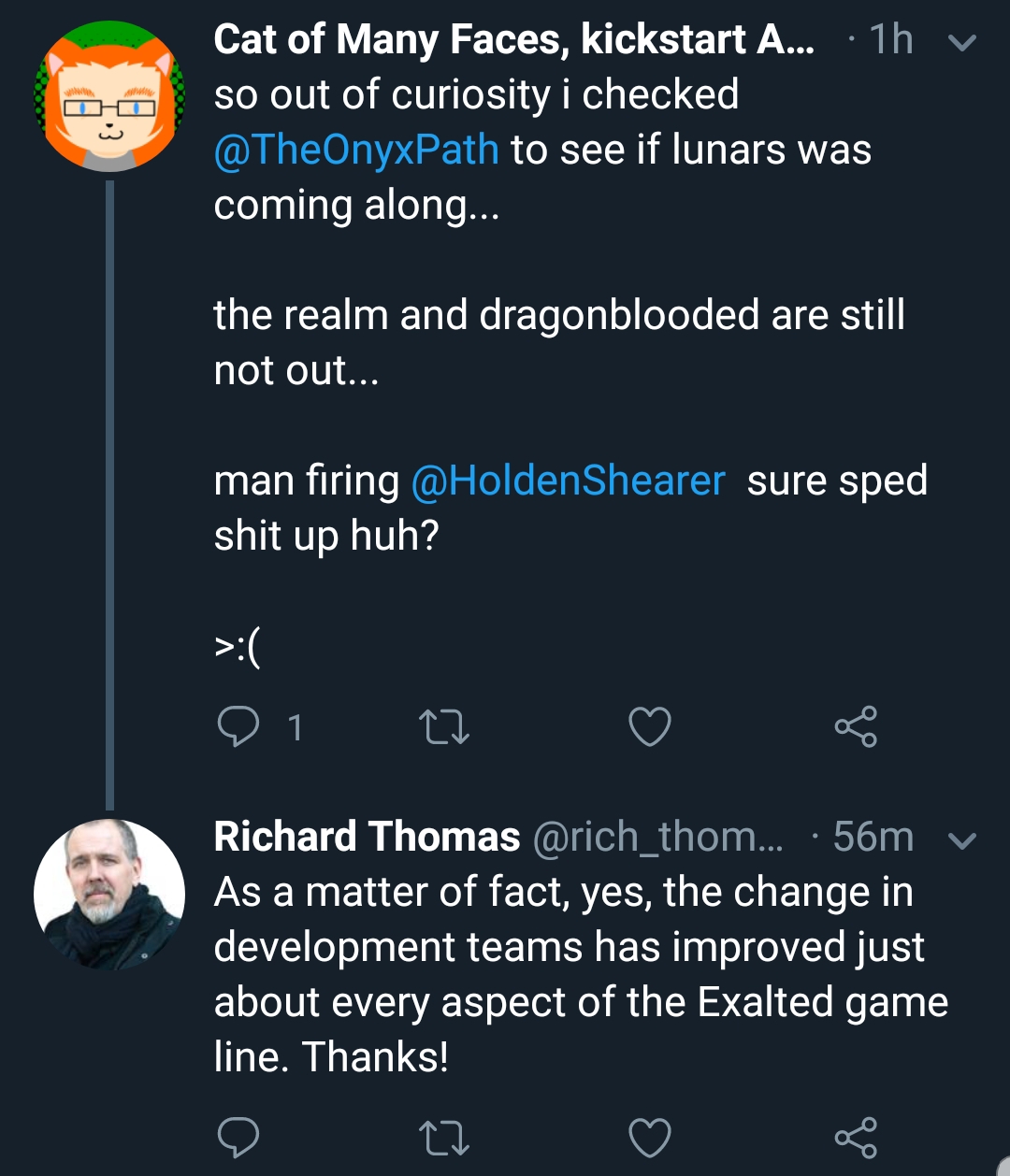The height and width of the screenshot is (1176, 1010).
Task: Open the 1h timestamp
Action: [890, 40]
